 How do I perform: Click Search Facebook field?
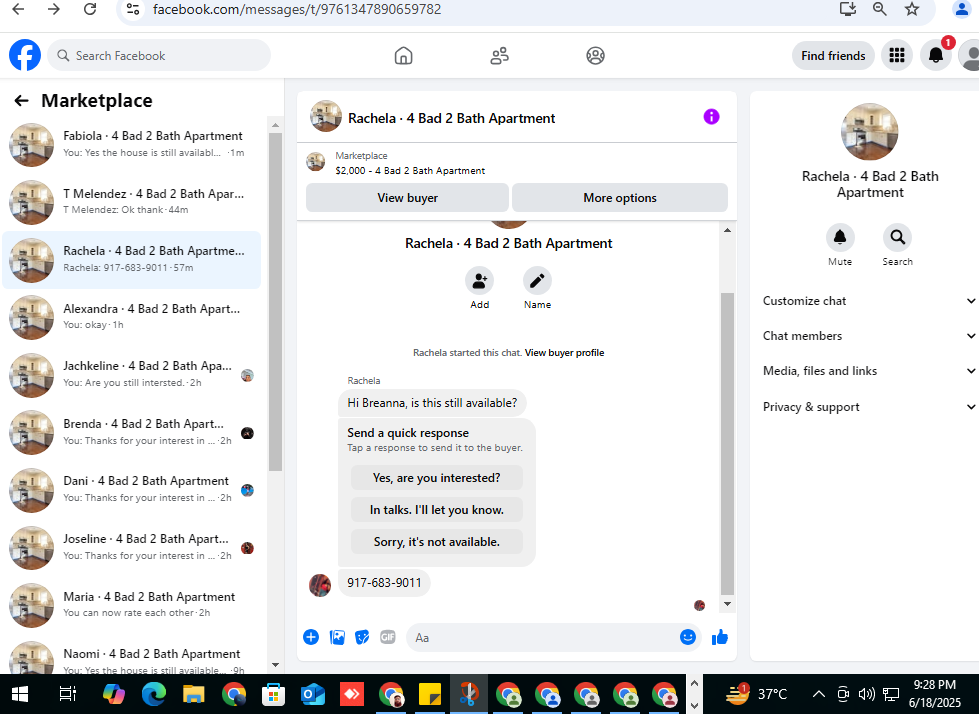tap(159, 56)
